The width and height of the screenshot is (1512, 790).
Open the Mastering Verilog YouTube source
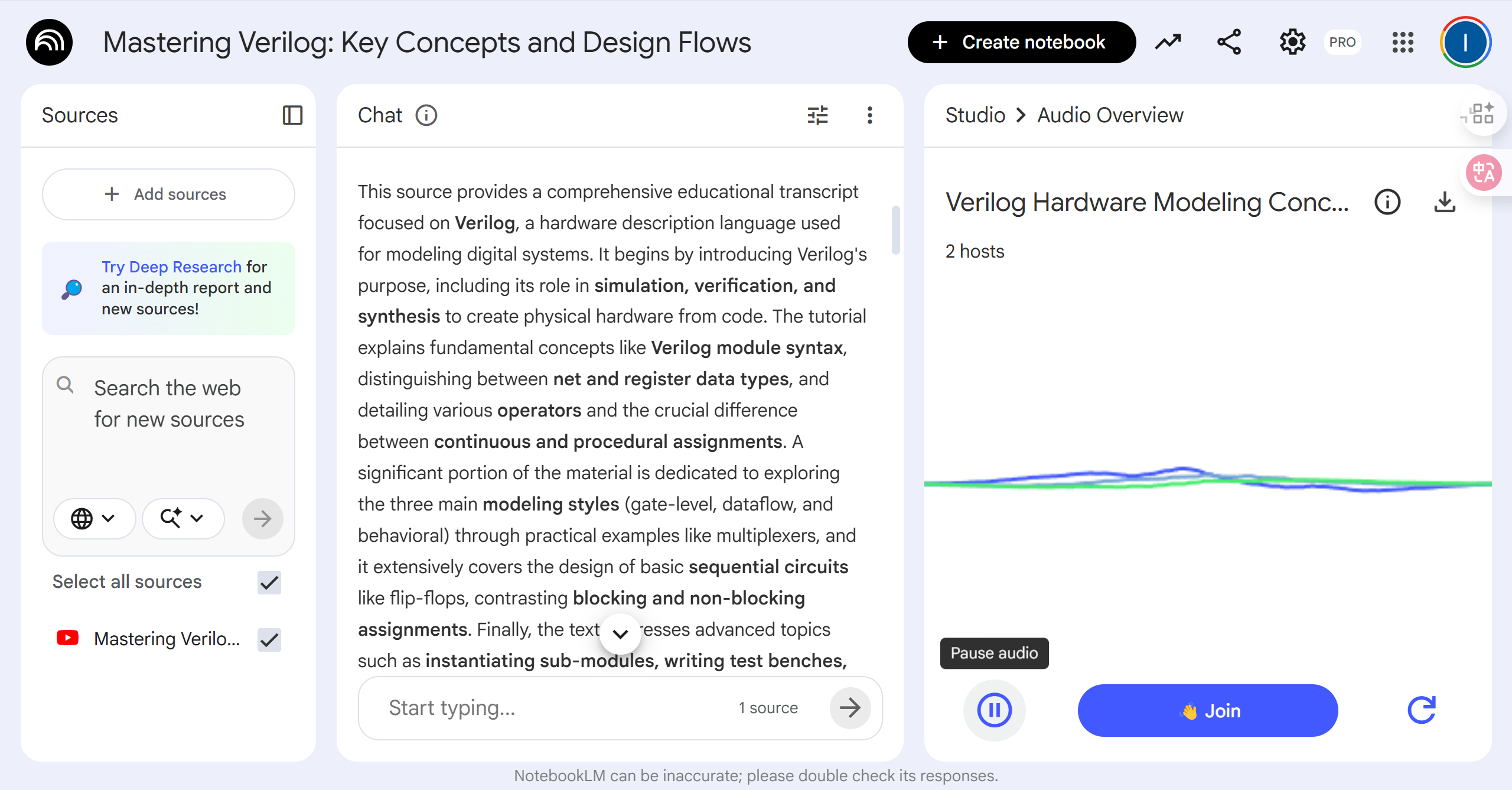(167, 639)
